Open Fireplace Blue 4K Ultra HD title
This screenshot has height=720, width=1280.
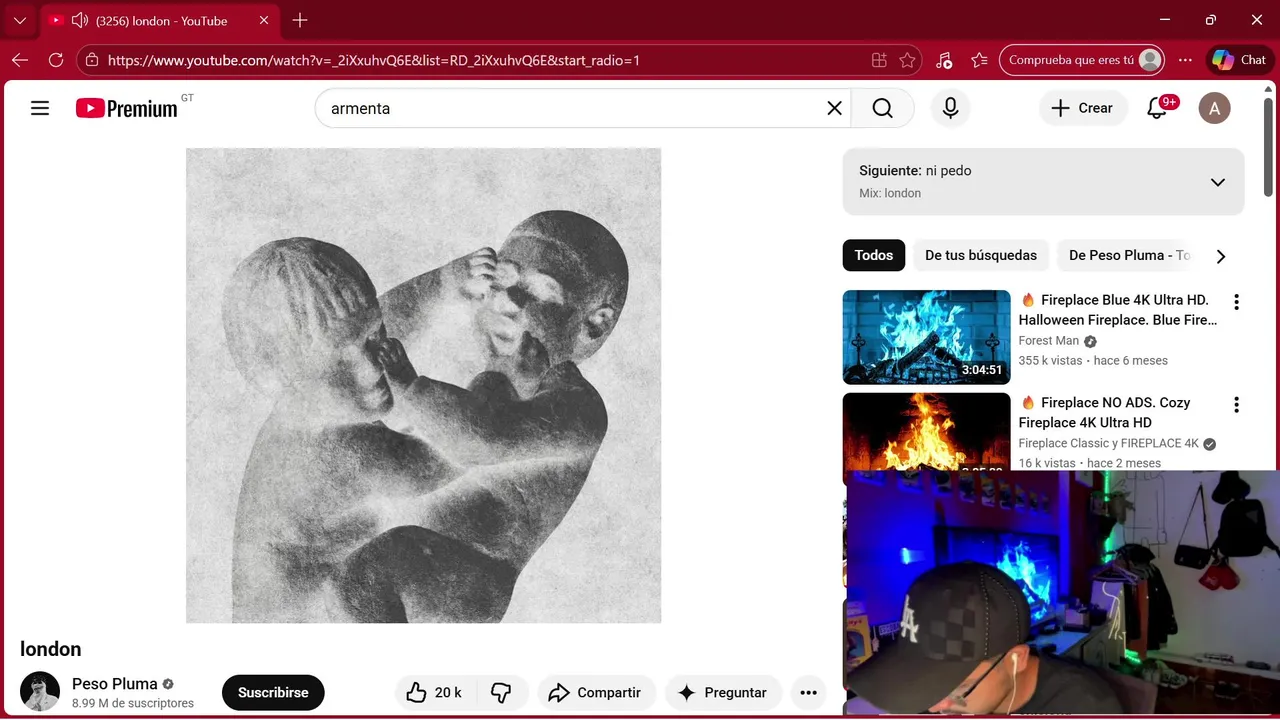pyautogui.click(x=1118, y=310)
